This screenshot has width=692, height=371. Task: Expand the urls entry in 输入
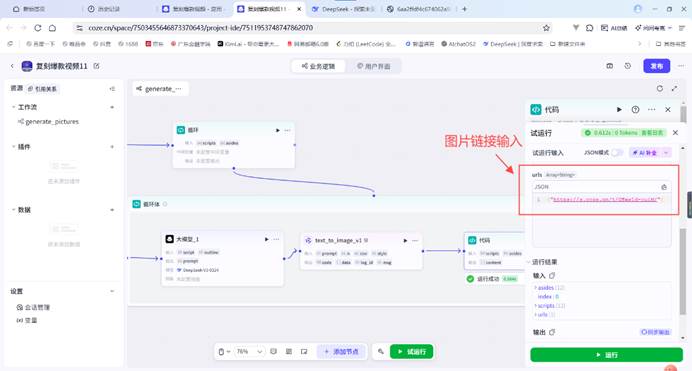pos(536,315)
